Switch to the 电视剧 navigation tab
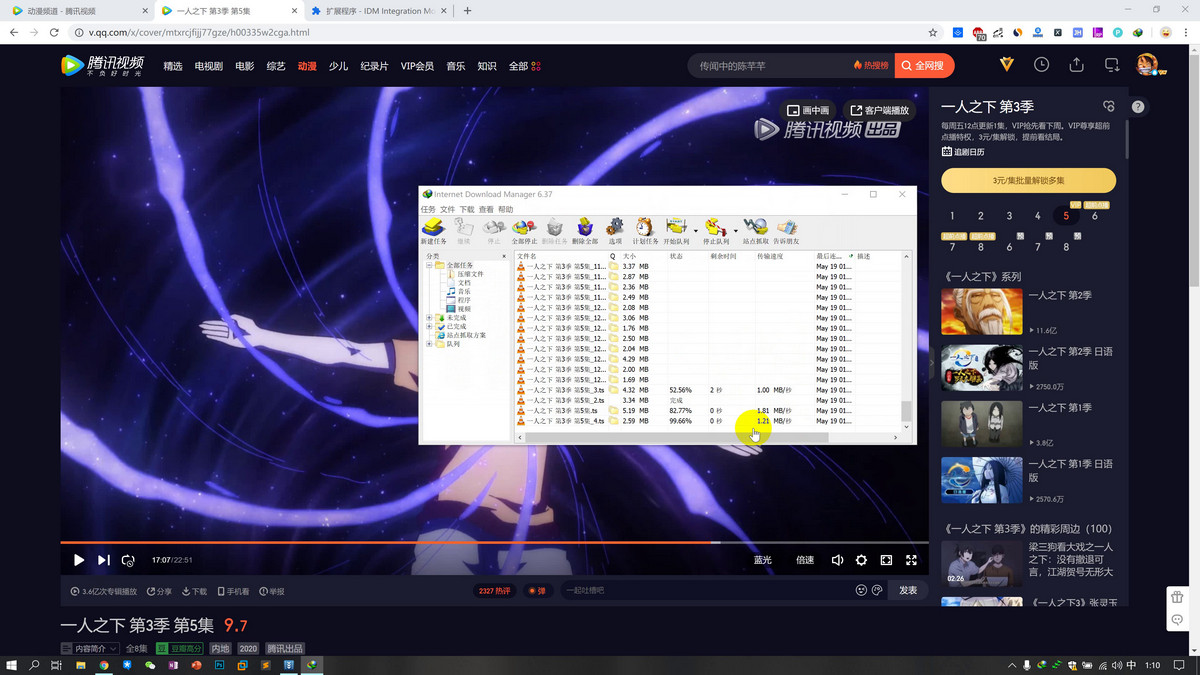The width and height of the screenshot is (1200, 675). click(208, 66)
